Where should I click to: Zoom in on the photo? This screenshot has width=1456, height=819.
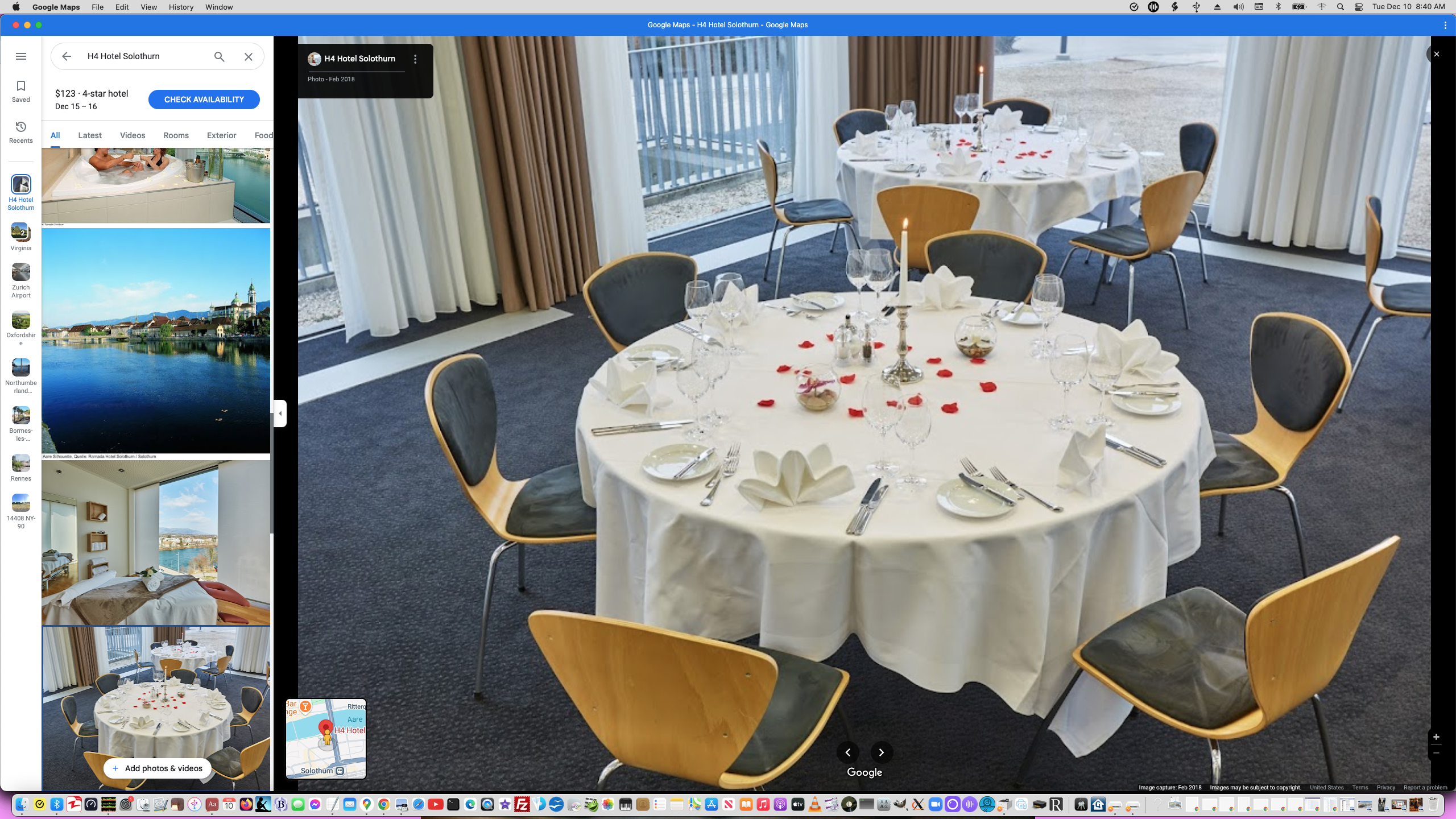tap(1436, 737)
